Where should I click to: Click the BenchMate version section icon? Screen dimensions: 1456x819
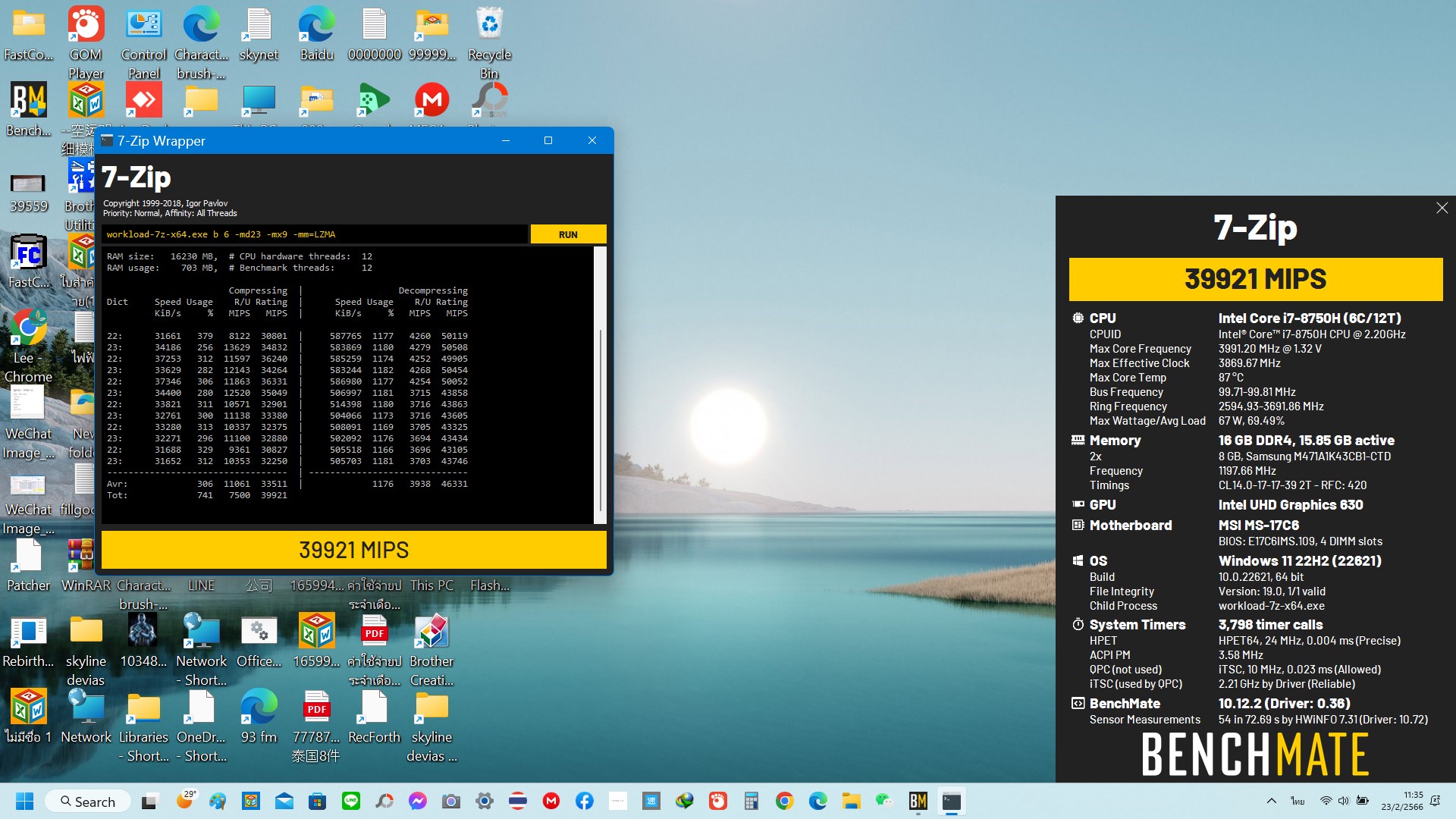(1078, 703)
